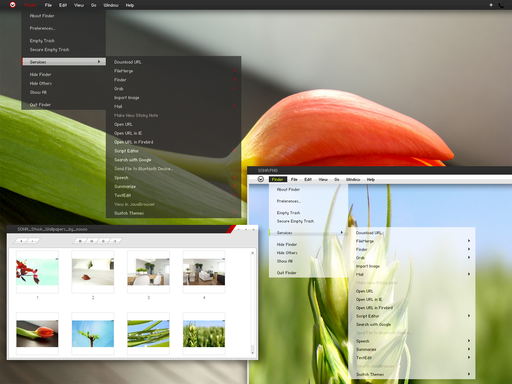Expand the highlighted Services entry in the dark menu
The width and height of the screenshot is (512, 384).
pos(64,62)
